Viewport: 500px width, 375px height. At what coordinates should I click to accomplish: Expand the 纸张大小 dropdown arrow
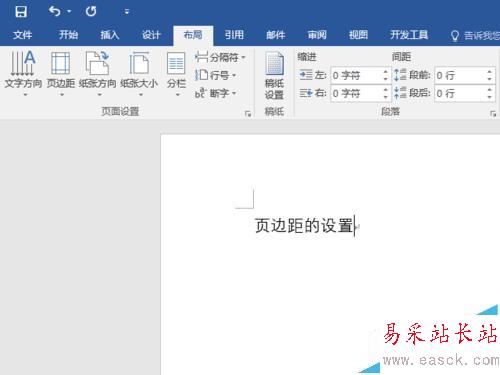pyautogui.click(x=141, y=95)
